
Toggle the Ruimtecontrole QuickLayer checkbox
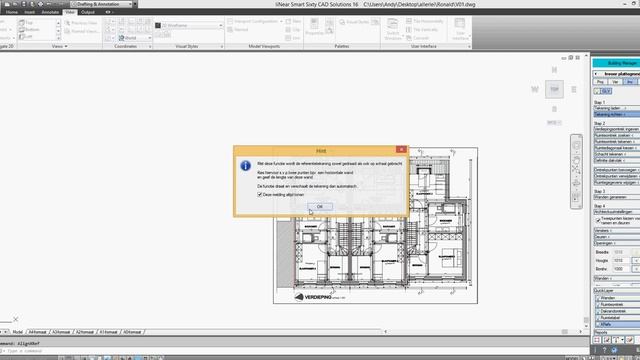(598, 305)
